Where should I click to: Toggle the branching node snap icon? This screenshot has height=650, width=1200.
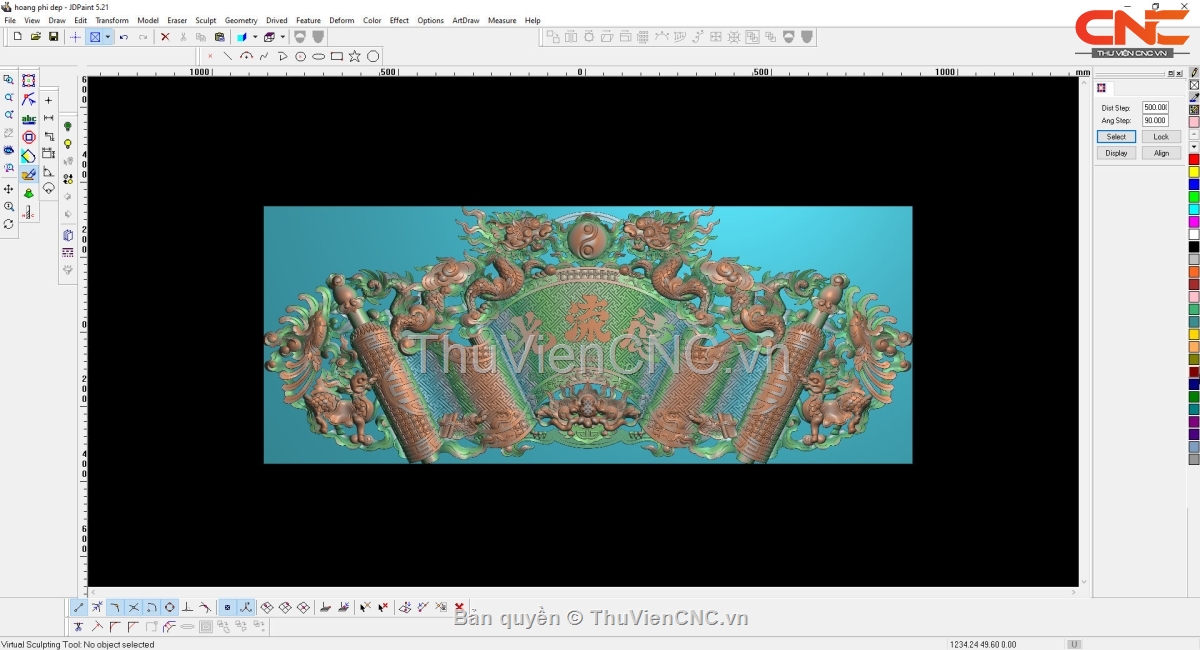[245, 607]
